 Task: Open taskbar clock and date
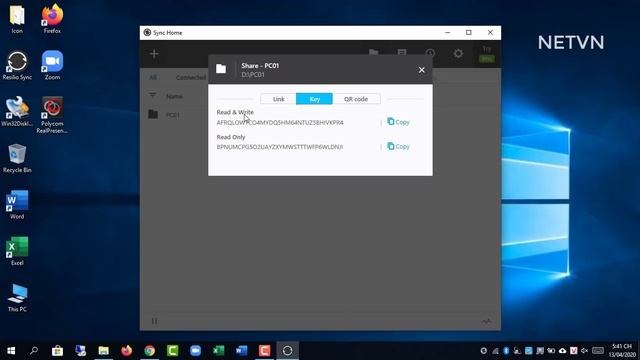pos(622,351)
